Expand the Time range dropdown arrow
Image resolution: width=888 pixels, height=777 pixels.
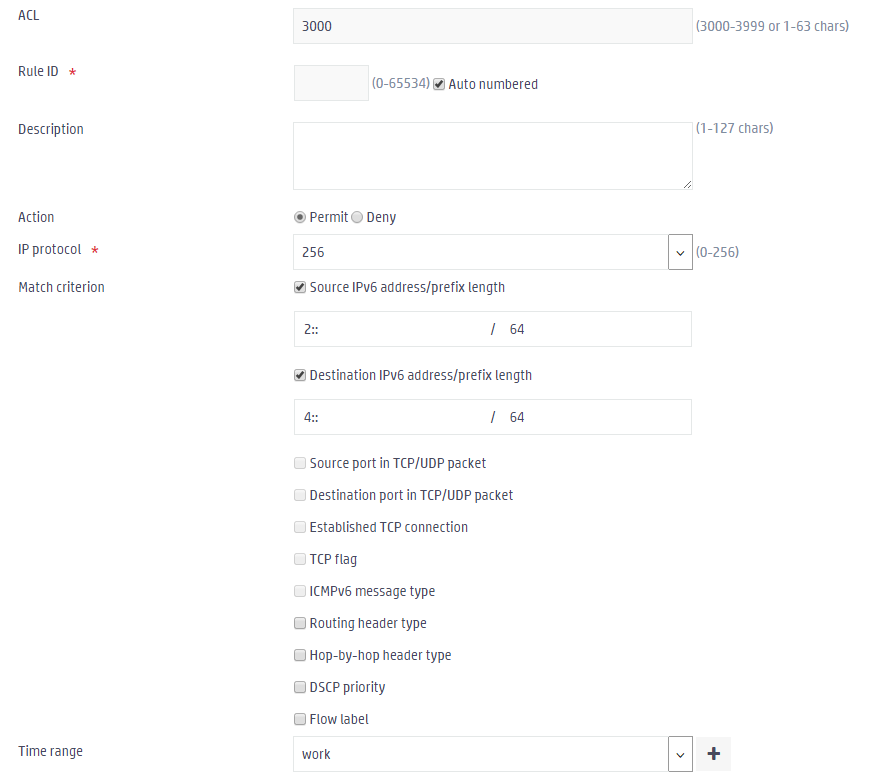[x=680, y=754]
